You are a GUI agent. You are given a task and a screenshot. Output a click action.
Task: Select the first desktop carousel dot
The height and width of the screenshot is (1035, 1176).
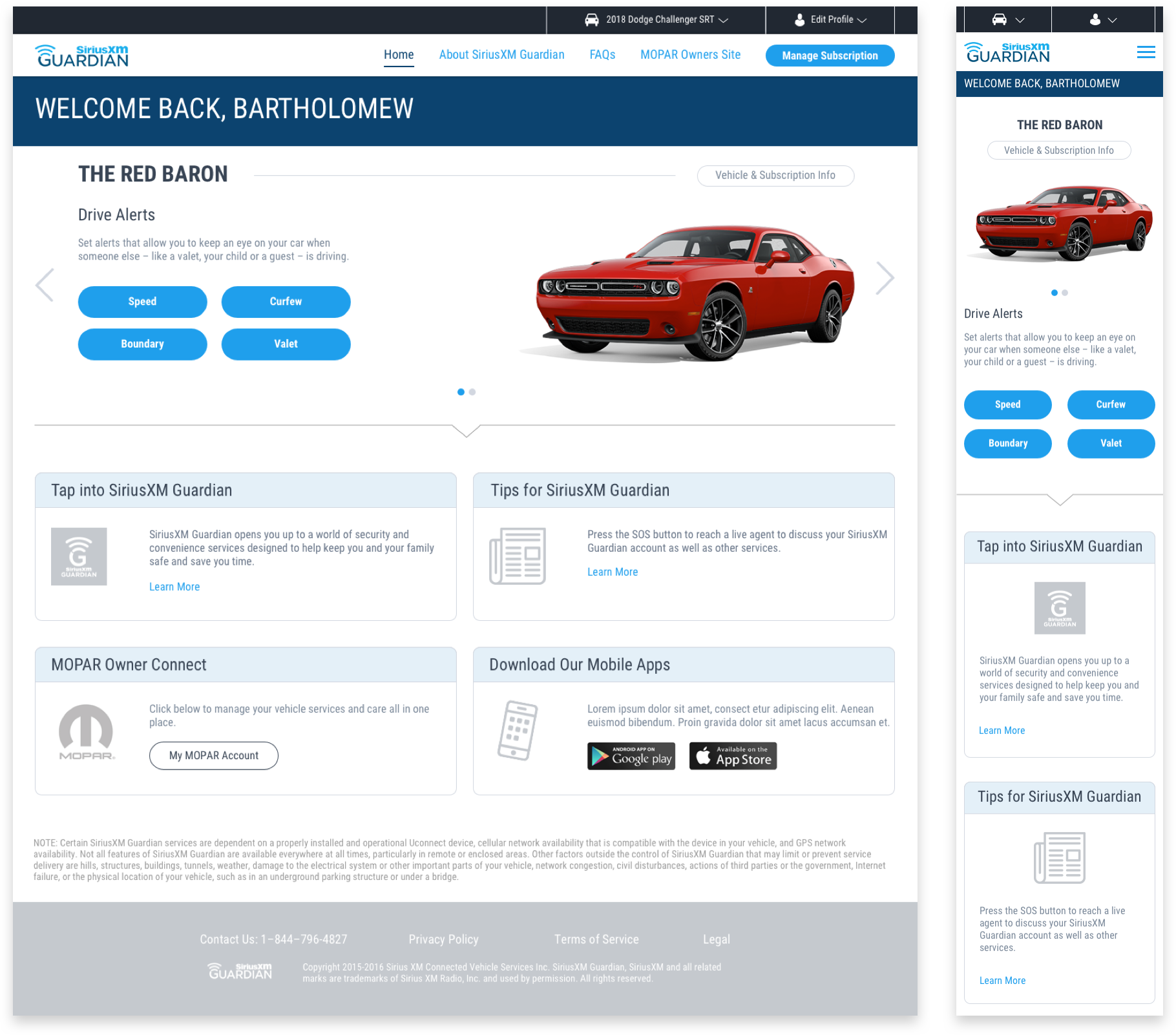pos(461,392)
